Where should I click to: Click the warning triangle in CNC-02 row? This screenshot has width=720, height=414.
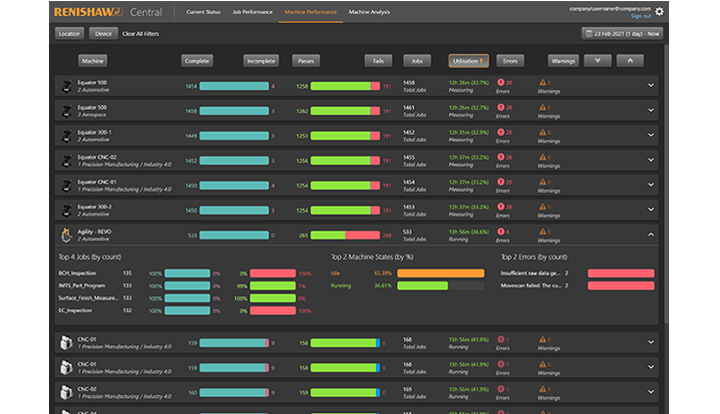click(x=543, y=389)
